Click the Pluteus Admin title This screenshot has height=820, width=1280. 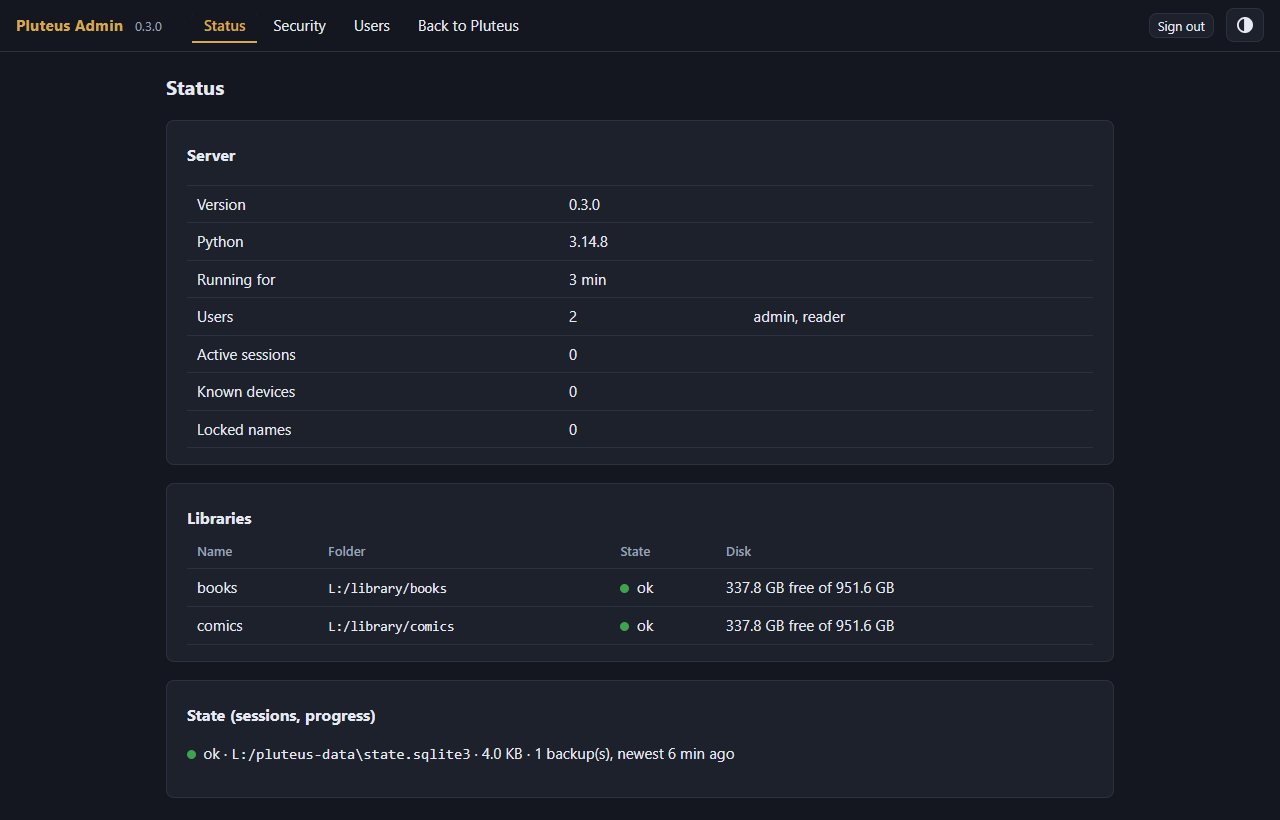click(x=70, y=26)
